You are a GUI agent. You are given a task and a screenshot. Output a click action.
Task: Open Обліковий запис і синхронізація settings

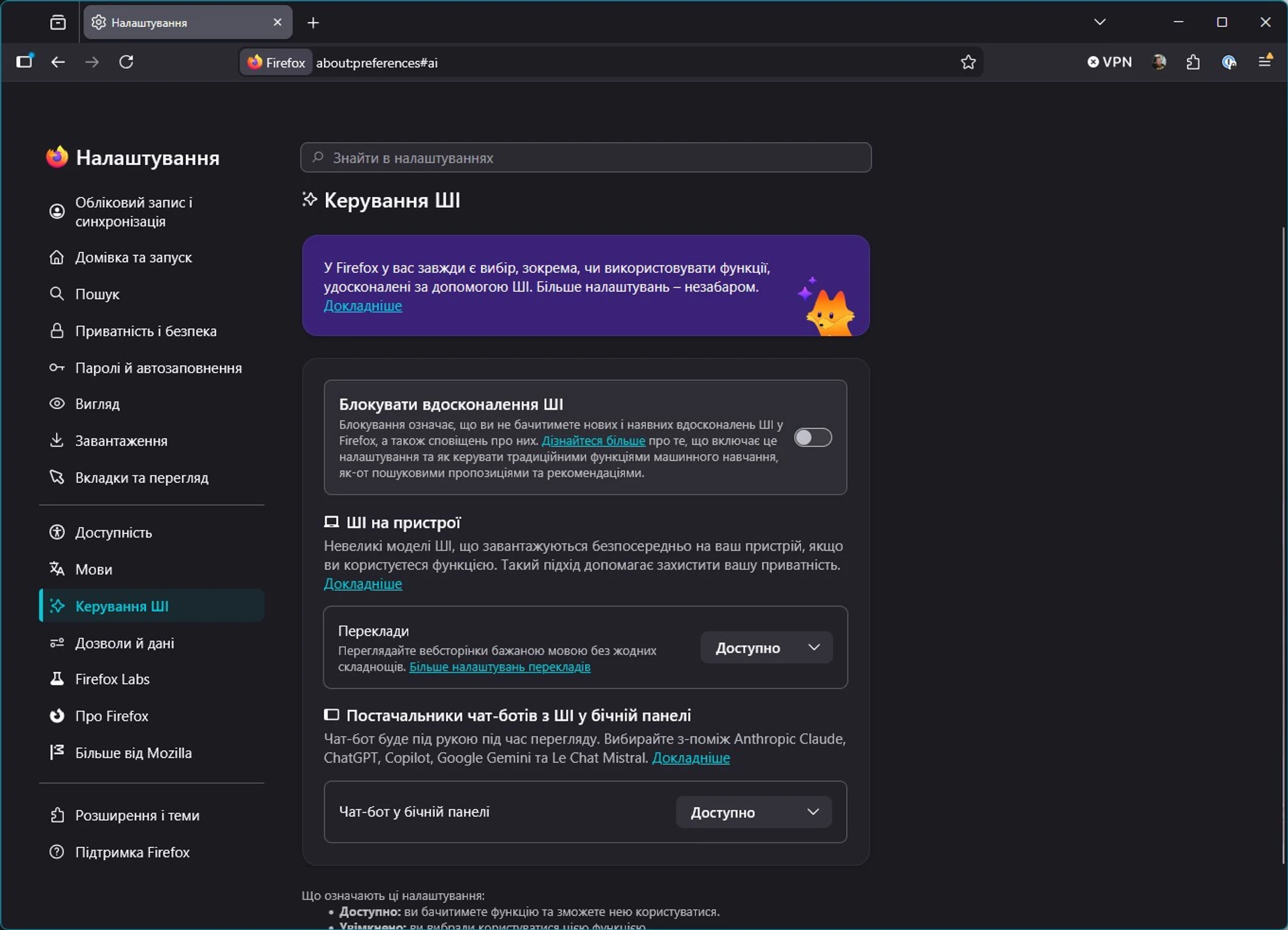(x=152, y=212)
